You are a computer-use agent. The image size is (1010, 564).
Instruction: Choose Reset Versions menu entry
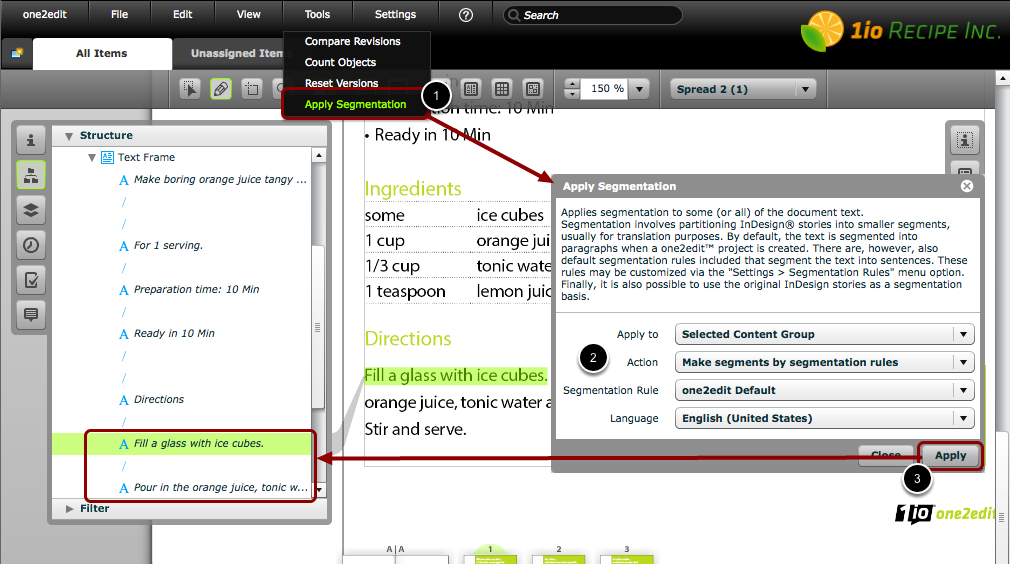[x=341, y=84]
